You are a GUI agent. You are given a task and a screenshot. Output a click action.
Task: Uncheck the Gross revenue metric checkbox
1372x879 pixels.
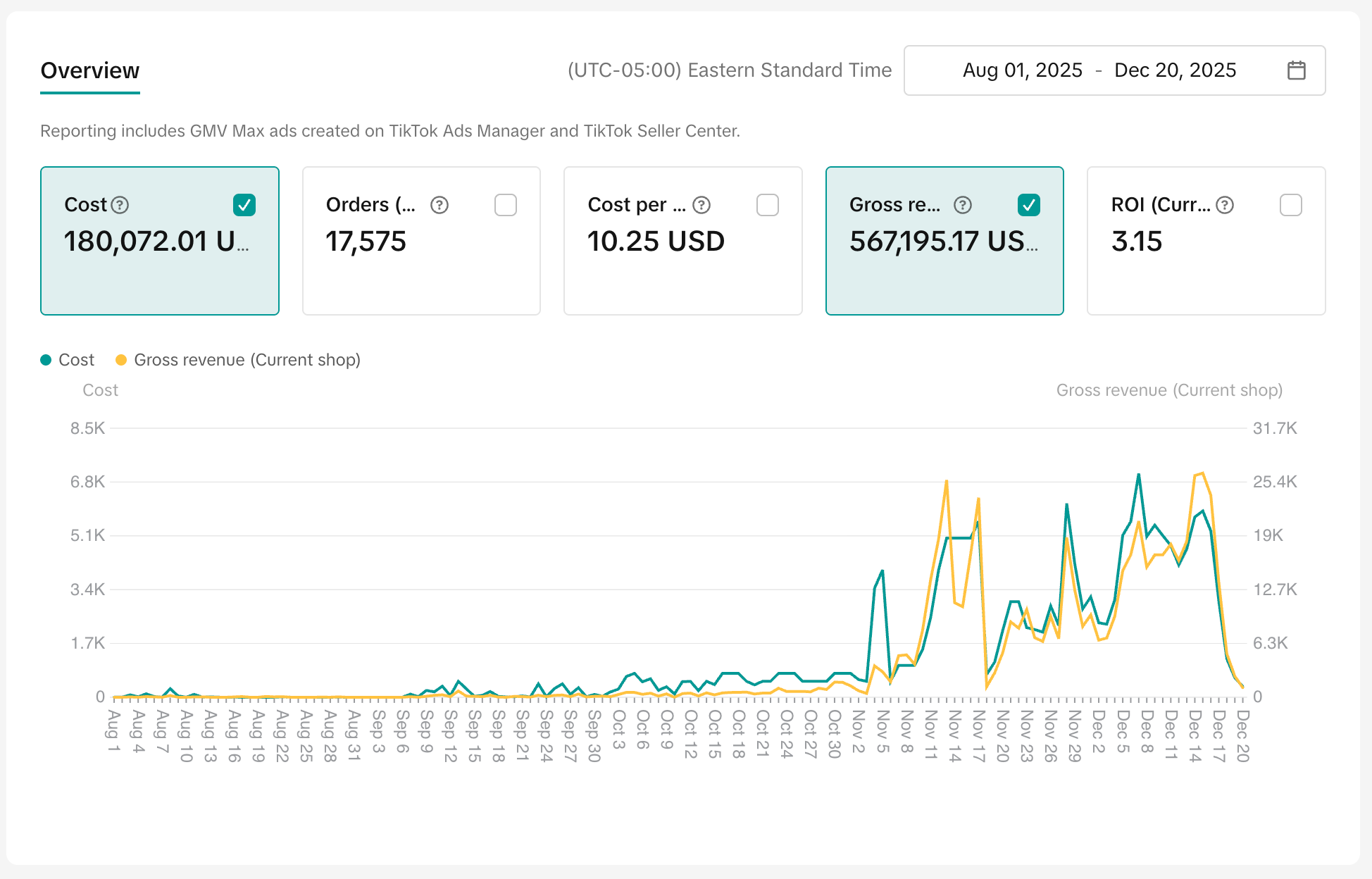point(1029,205)
